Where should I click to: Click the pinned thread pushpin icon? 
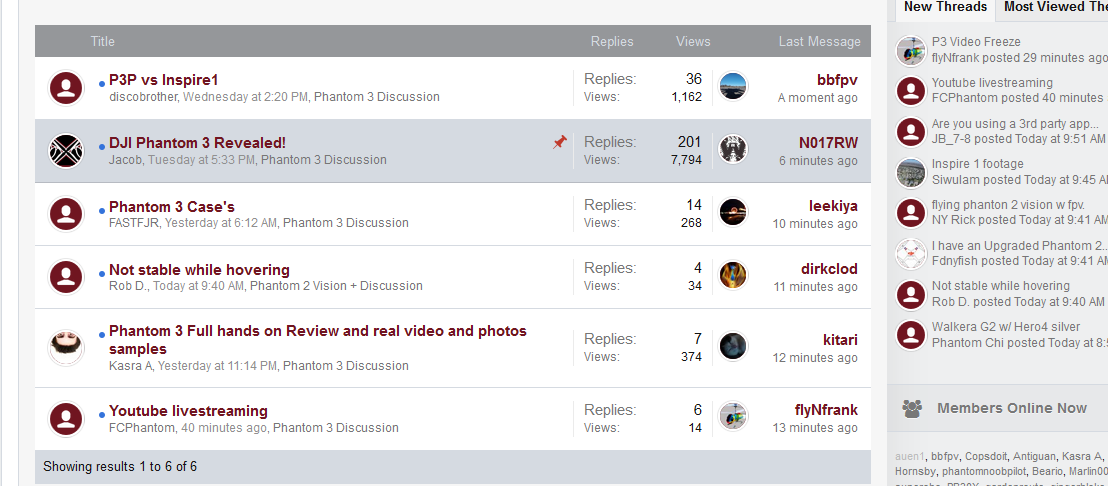(560, 143)
